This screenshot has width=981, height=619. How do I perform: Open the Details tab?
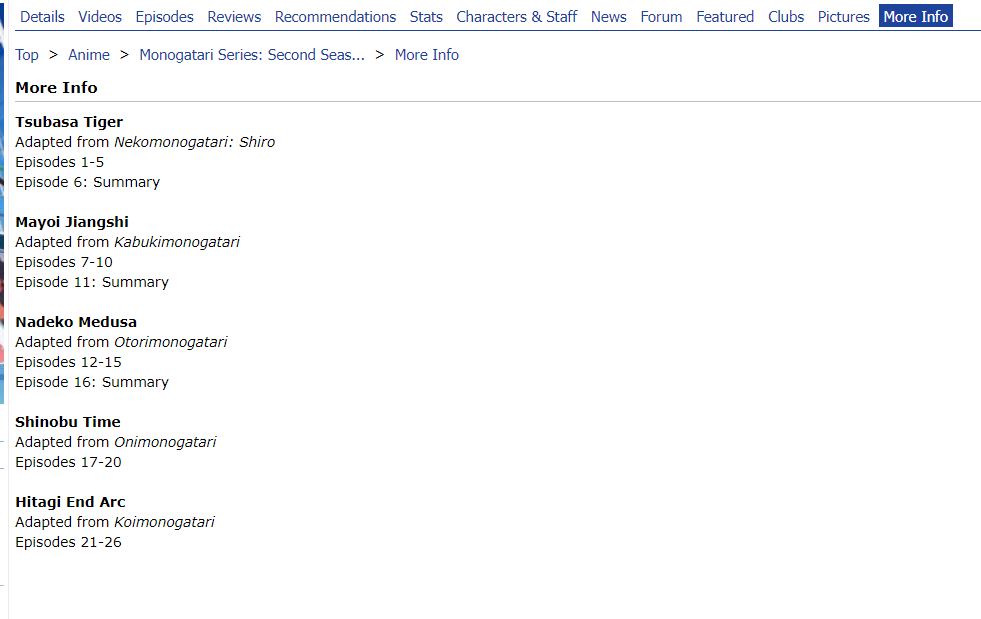[42, 17]
